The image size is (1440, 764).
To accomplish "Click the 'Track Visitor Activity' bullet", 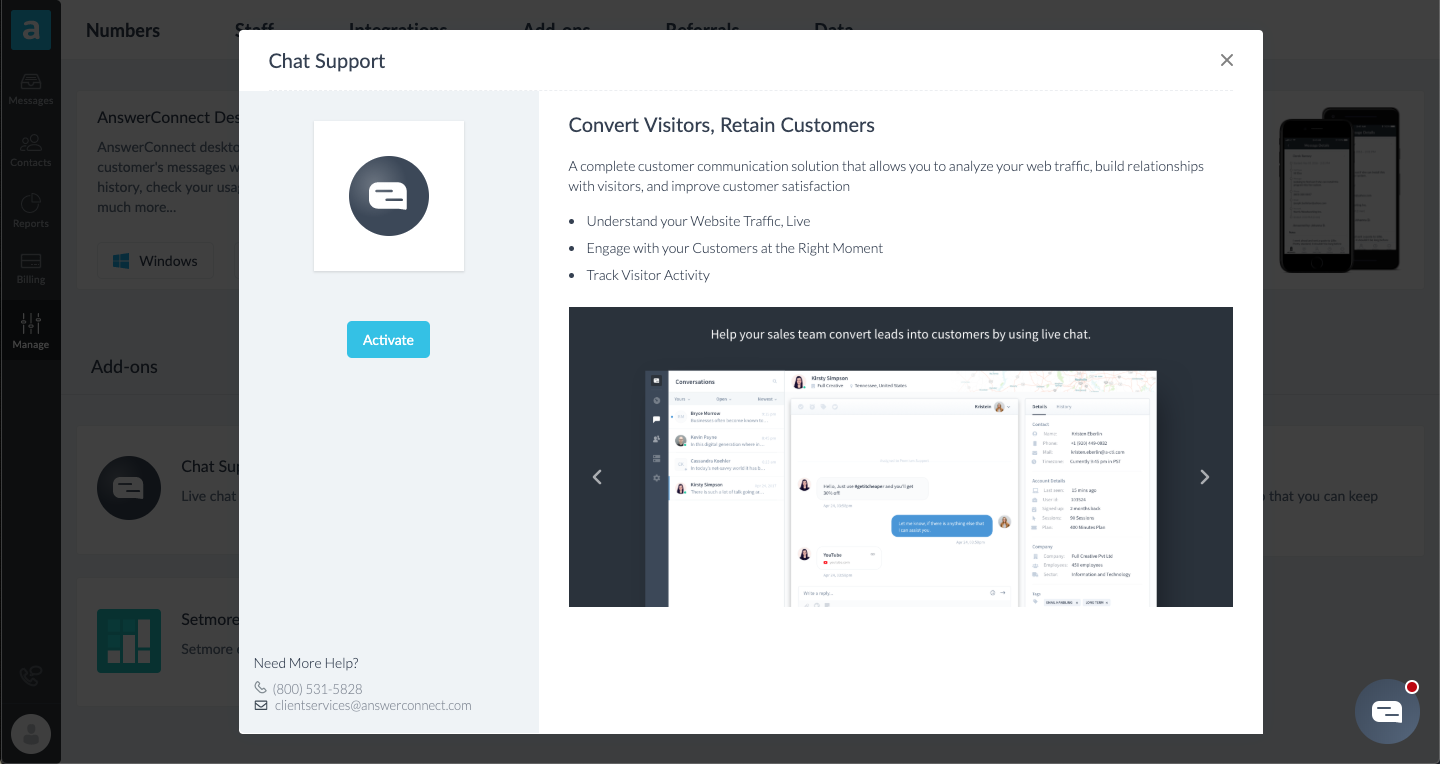I will (x=648, y=275).
